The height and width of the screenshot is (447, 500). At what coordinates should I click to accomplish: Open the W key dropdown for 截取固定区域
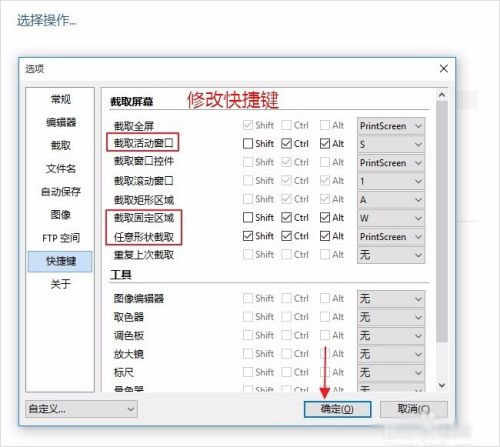click(x=391, y=218)
